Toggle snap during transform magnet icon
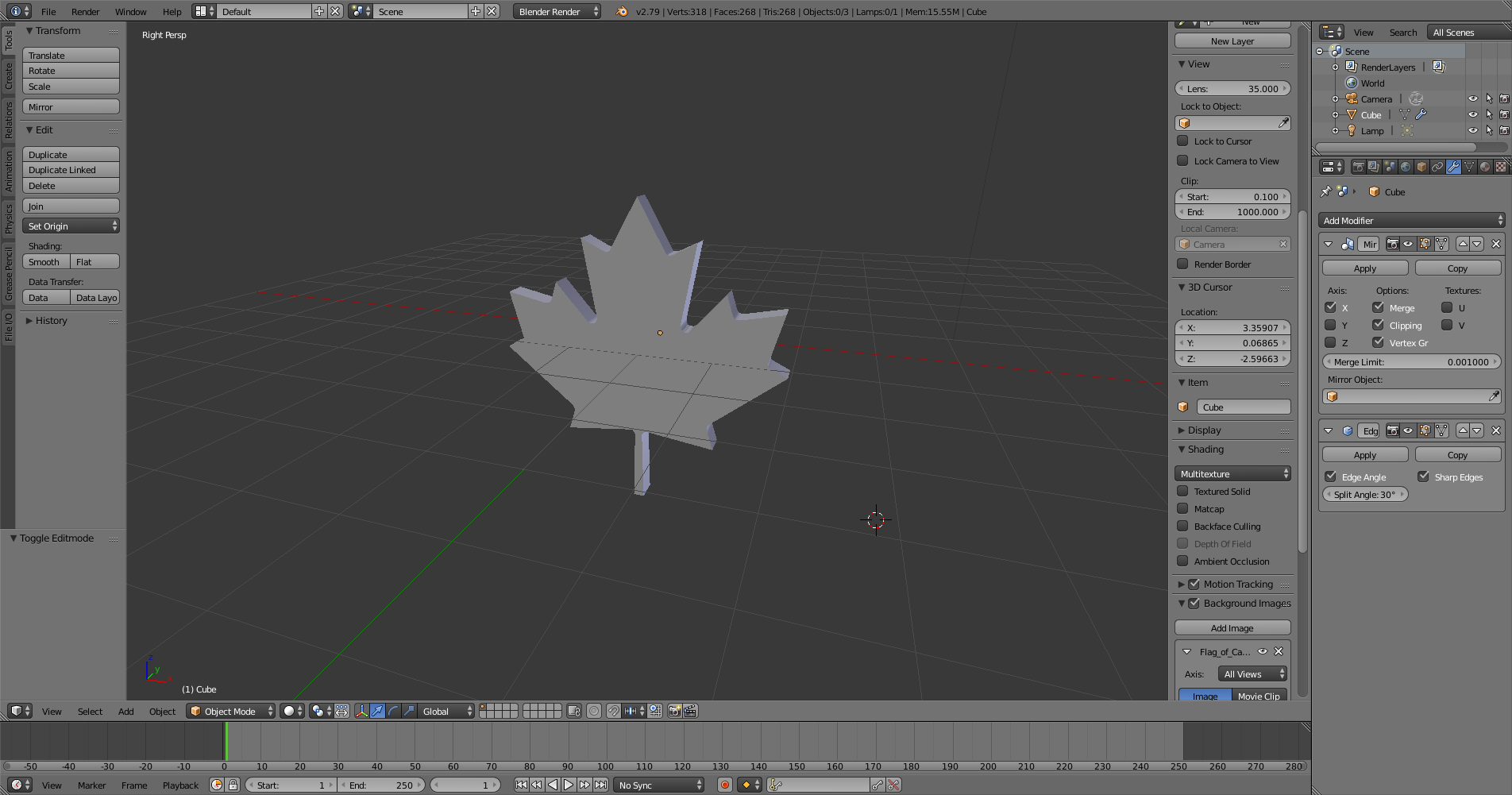 click(x=614, y=711)
